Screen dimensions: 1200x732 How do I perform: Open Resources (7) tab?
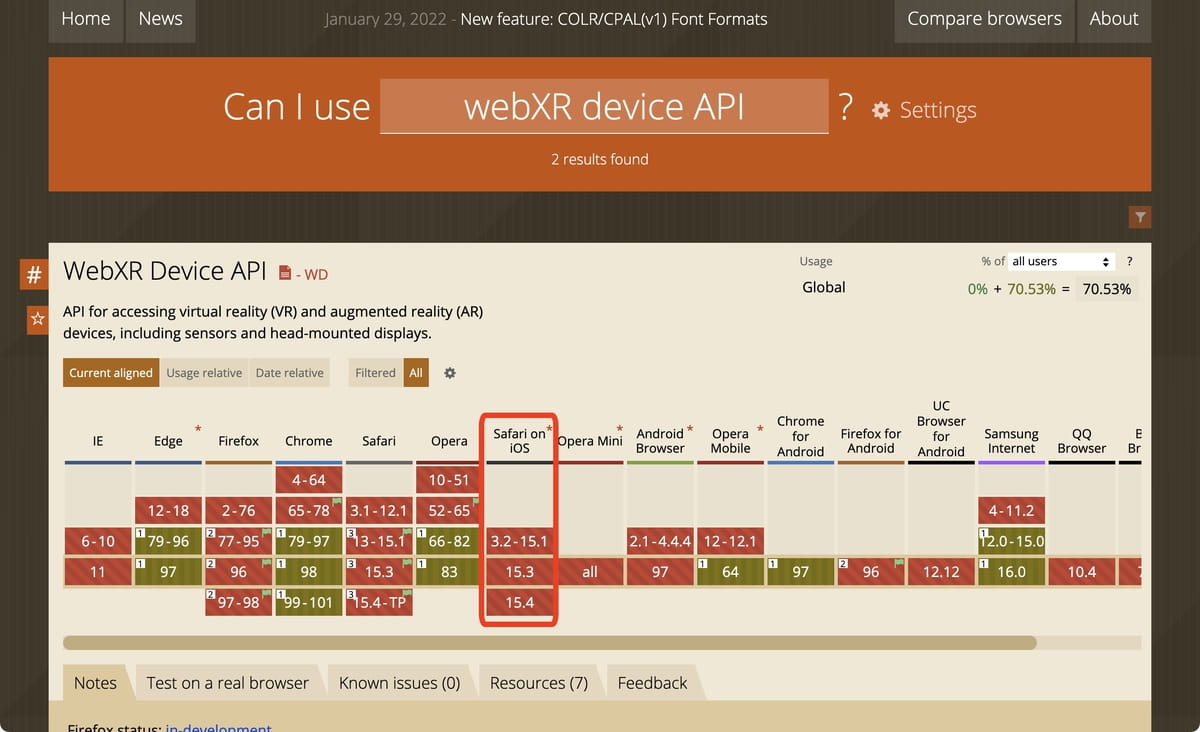pos(539,683)
